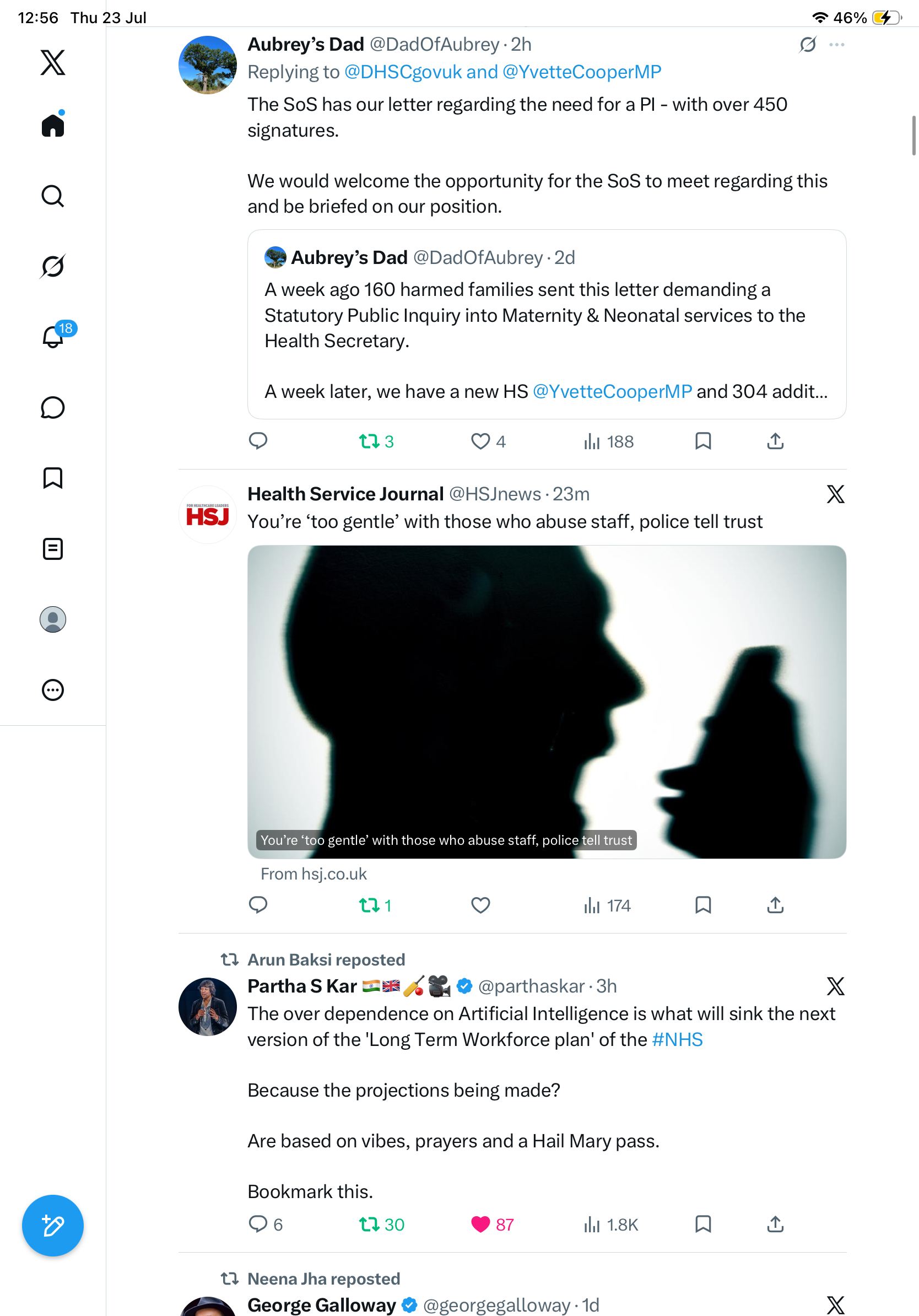Click Grok icon on Aubrey's Dad post

coord(808,44)
